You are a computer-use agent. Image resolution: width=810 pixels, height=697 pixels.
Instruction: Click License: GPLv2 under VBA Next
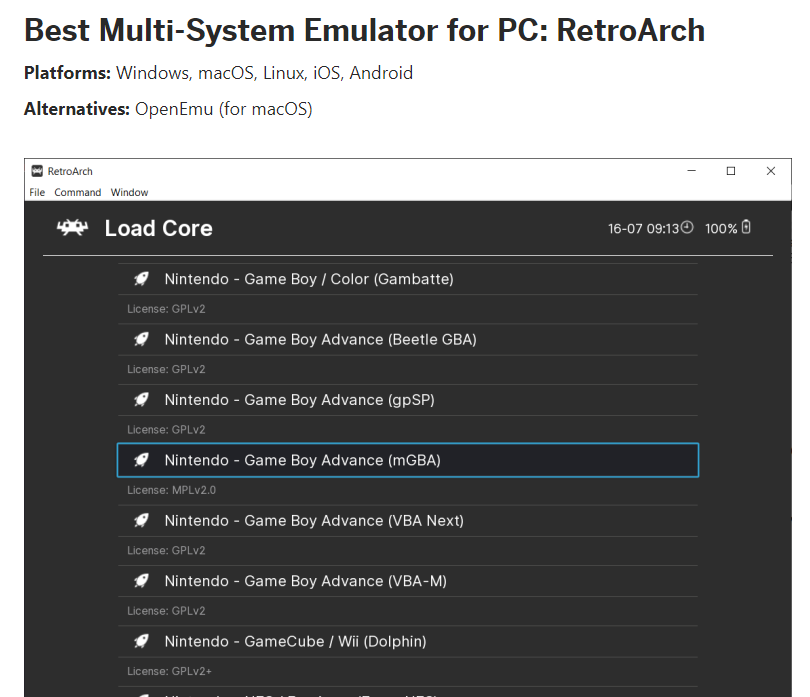[x=166, y=550]
